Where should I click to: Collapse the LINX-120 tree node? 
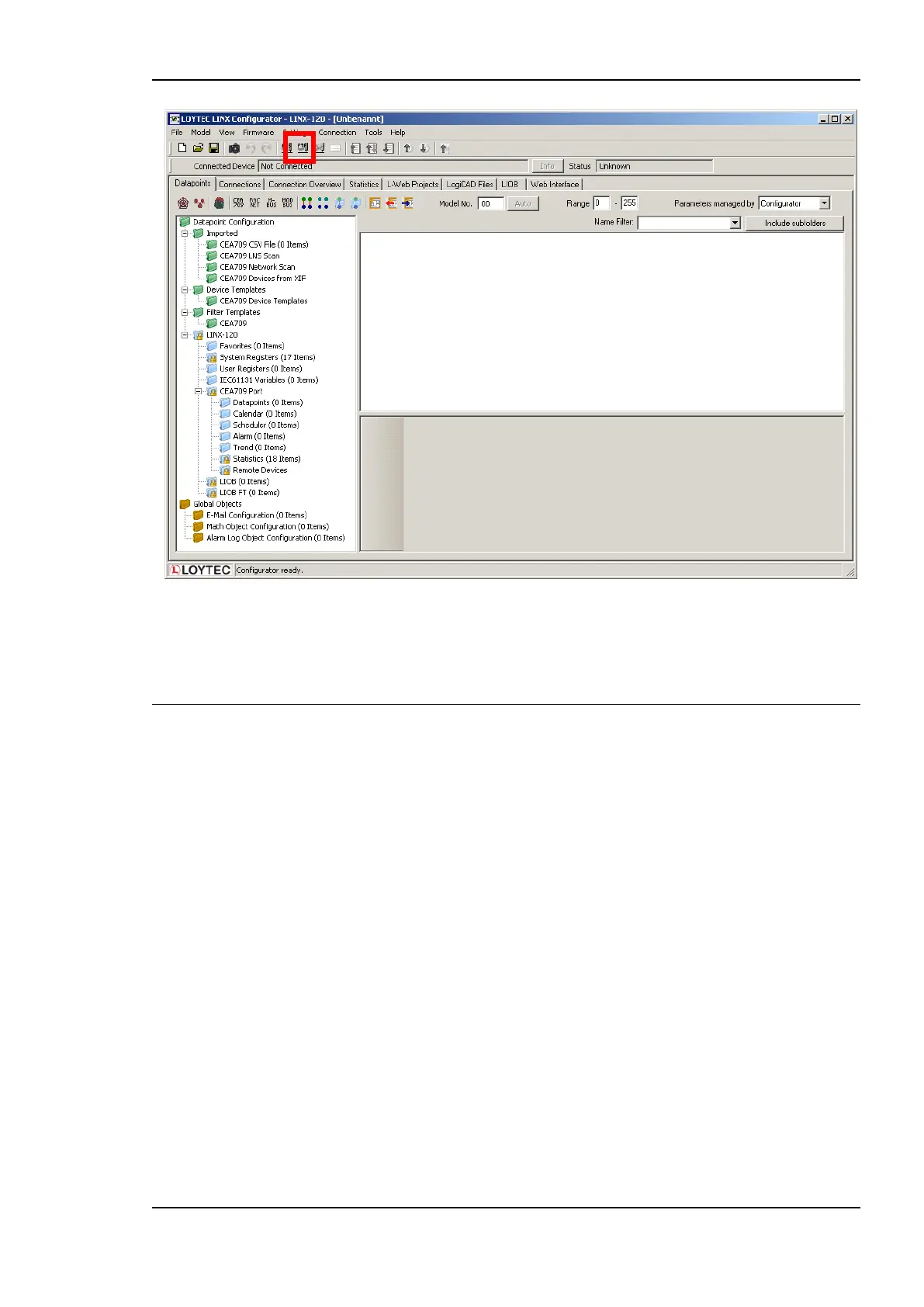coord(185,335)
